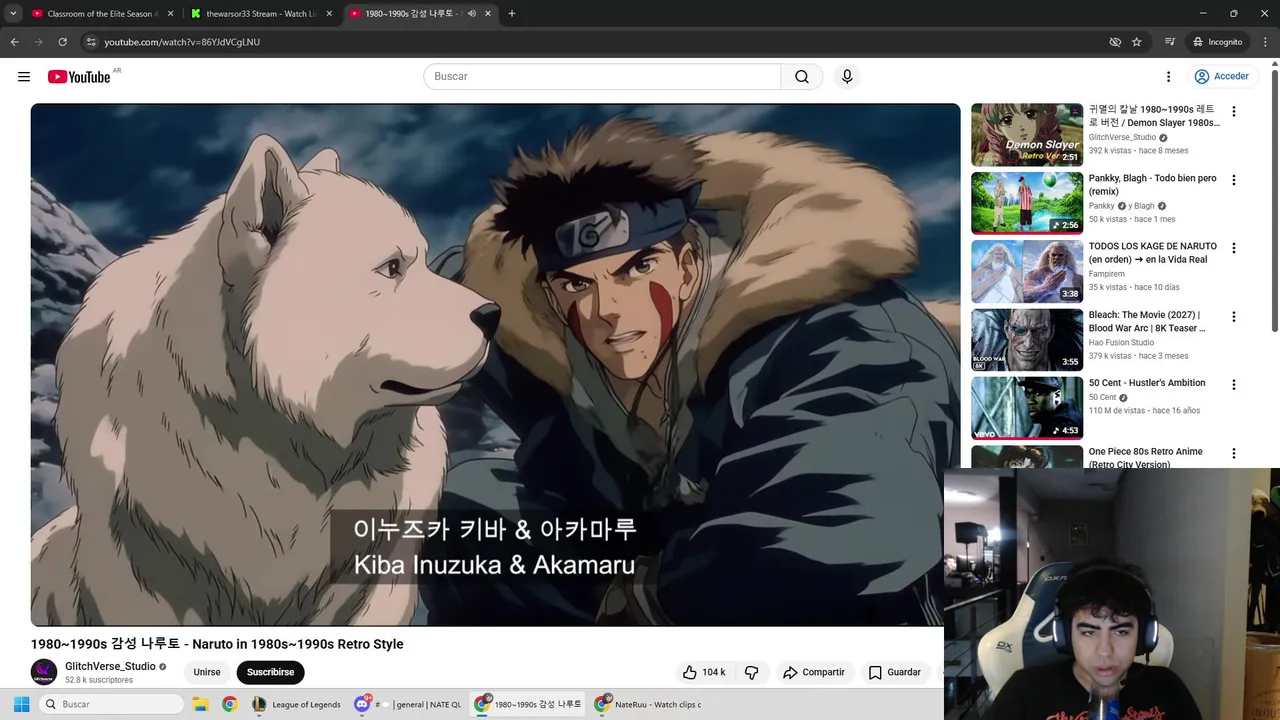Open TODOS LOS KAGE DE NARUTO thumbnail

(1027, 271)
